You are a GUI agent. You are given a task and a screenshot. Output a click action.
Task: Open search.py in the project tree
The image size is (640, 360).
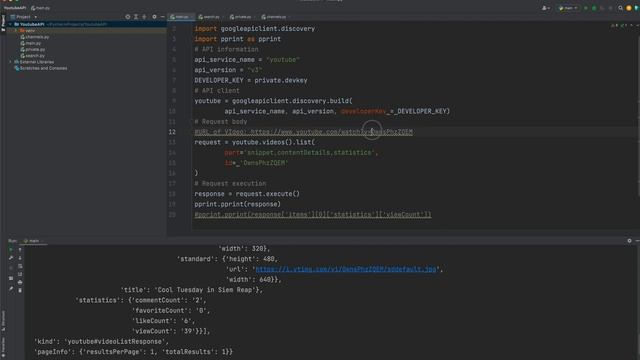[x=33, y=56]
